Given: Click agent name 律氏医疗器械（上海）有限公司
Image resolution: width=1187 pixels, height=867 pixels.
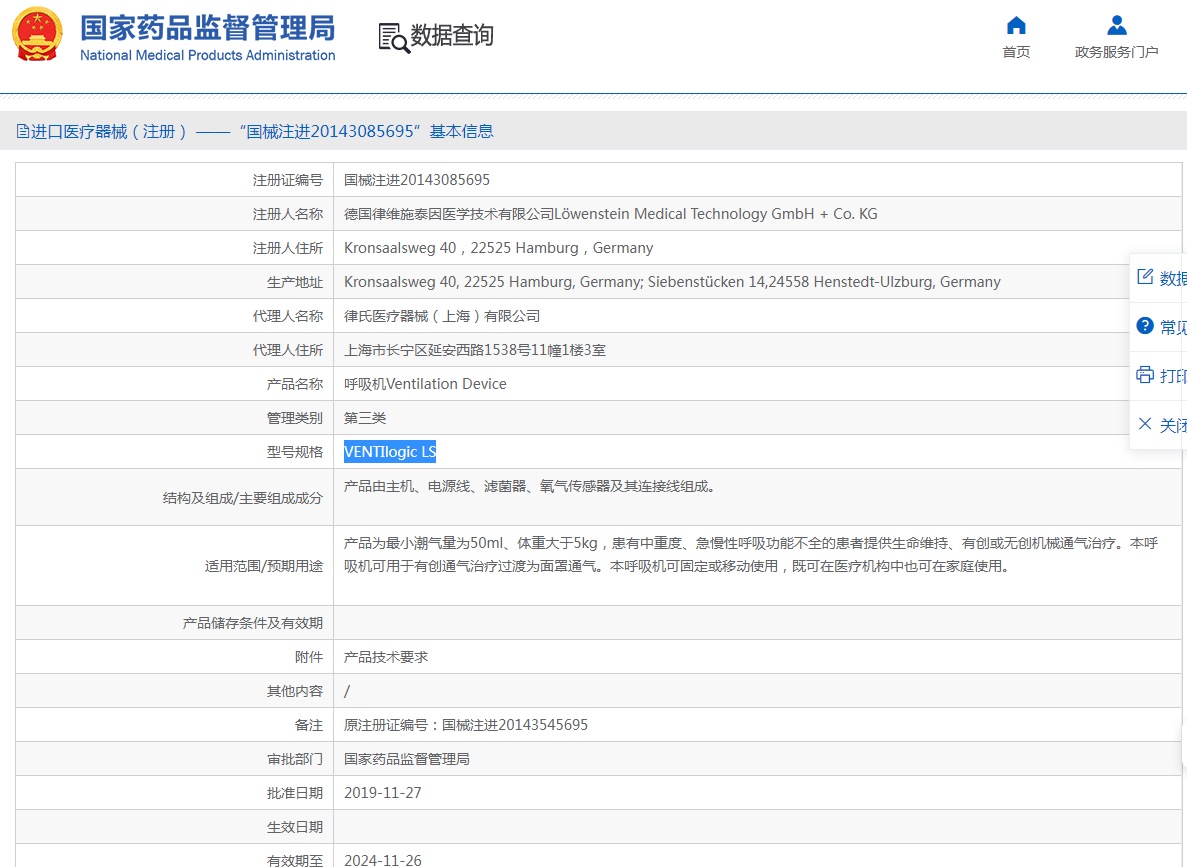Looking at the screenshot, I should tap(442, 317).
